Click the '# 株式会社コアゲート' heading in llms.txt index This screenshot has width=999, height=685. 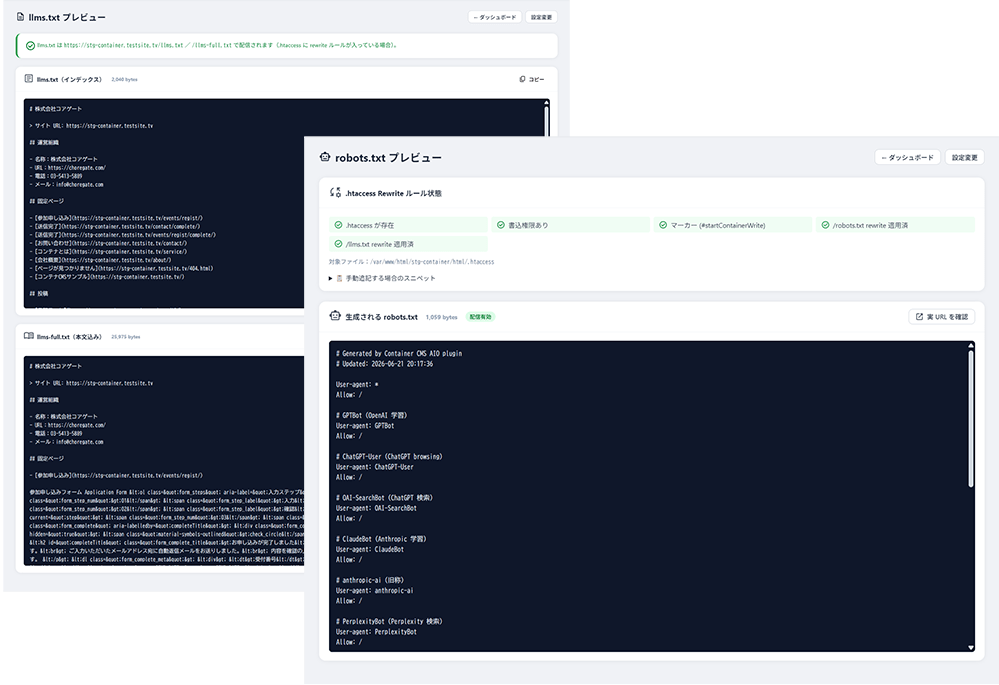(55, 109)
